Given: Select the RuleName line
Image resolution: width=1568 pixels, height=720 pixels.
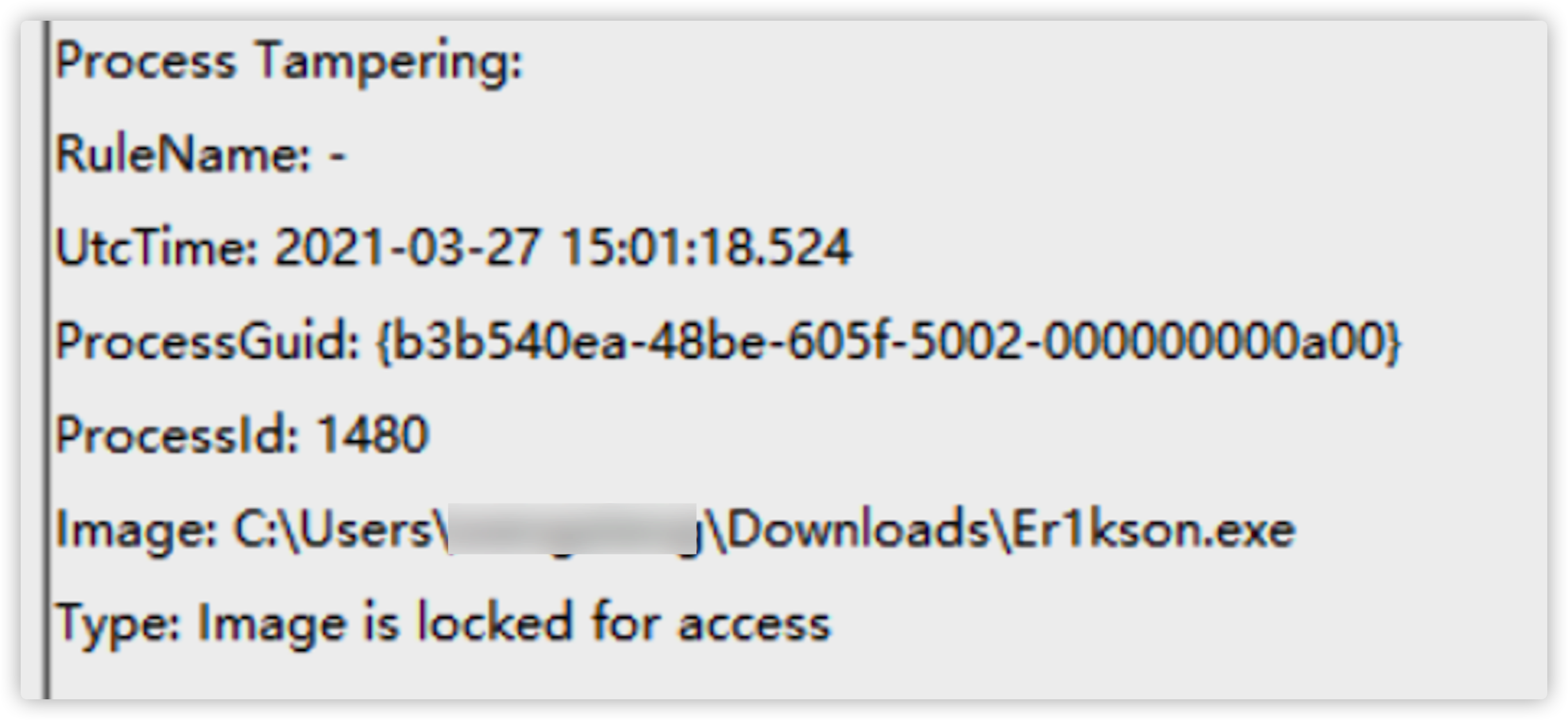Looking at the screenshot, I should click(201, 154).
